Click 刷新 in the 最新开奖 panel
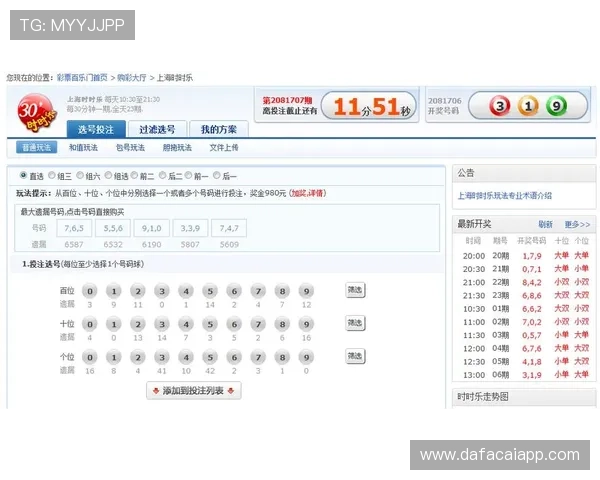The image size is (600, 480). [x=545, y=224]
